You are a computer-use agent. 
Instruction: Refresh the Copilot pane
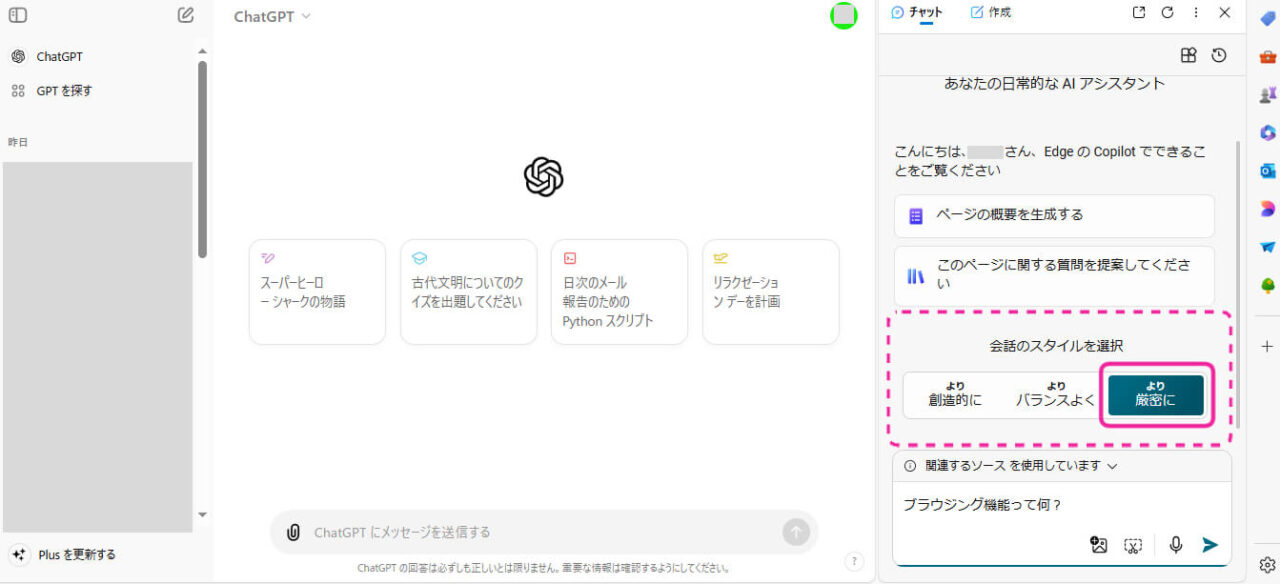(1167, 13)
